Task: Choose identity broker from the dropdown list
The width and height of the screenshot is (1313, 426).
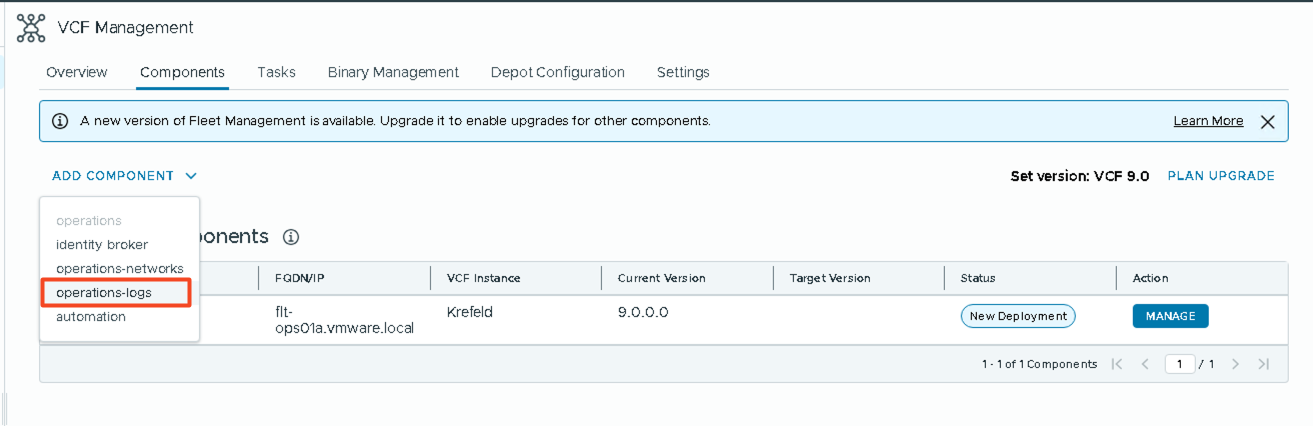Action: pos(102,244)
